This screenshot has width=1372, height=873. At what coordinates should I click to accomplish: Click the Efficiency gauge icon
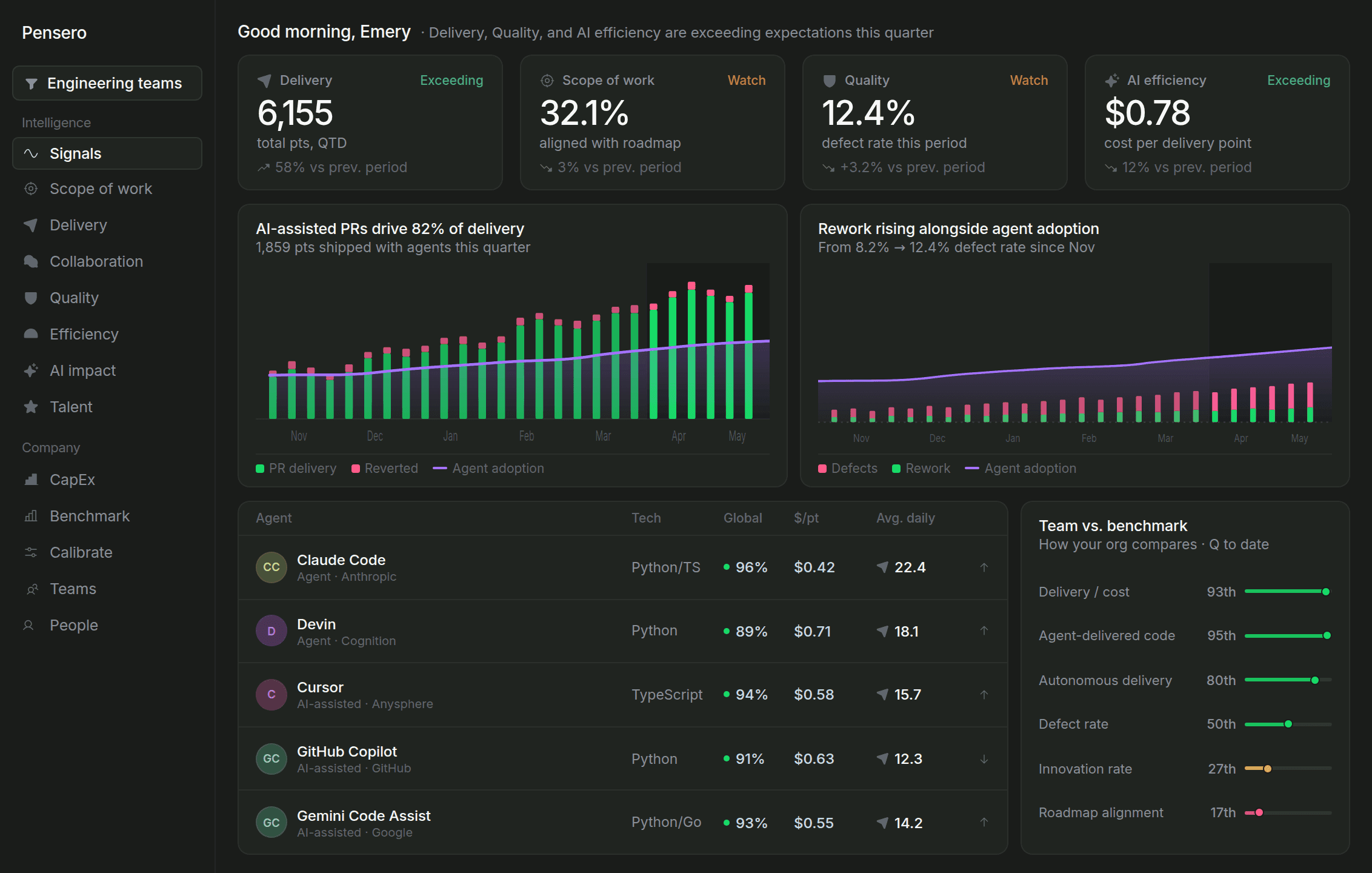31,334
